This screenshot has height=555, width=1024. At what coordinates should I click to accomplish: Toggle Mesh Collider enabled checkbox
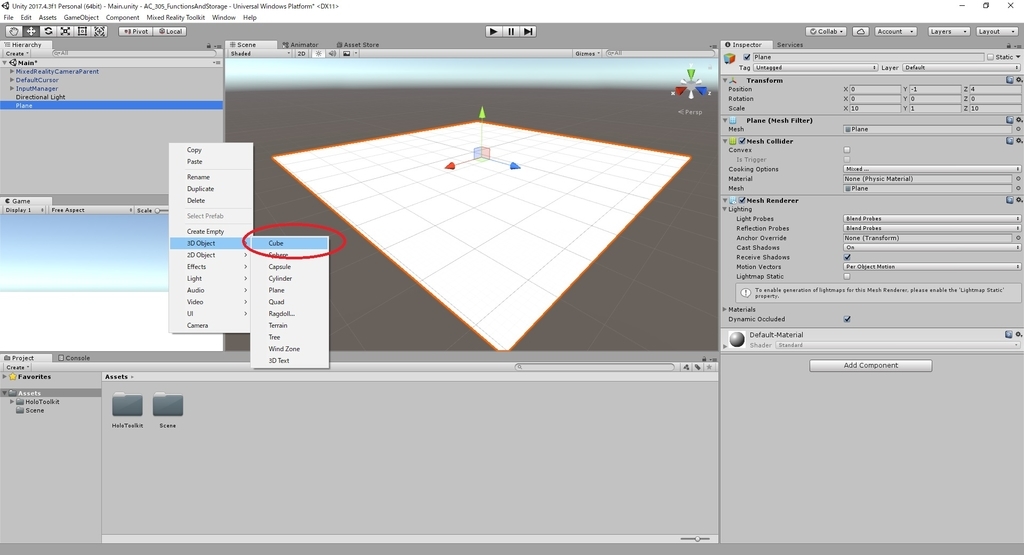tap(743, 141)
